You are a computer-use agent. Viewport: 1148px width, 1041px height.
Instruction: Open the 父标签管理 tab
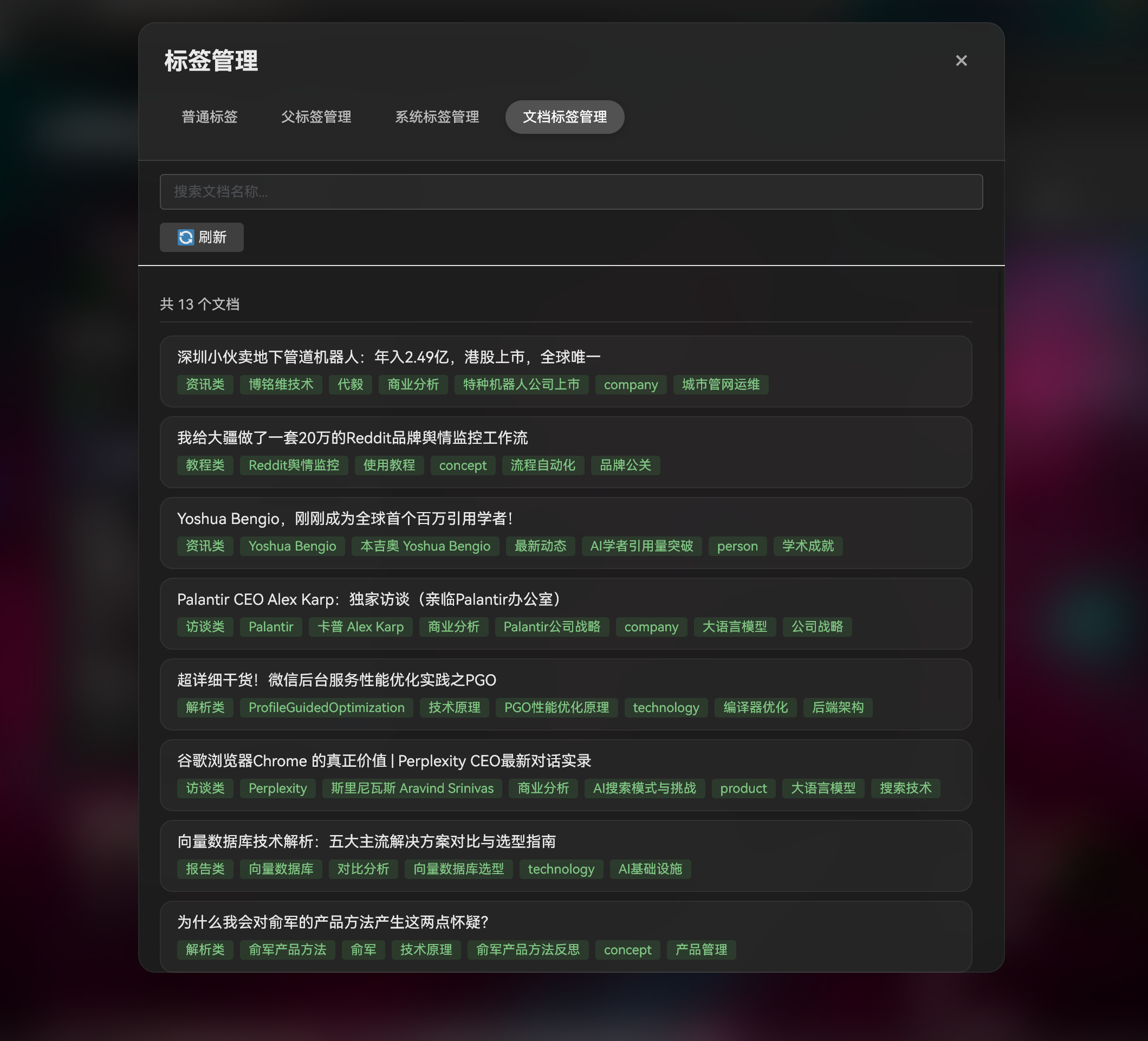click(316, 117)
